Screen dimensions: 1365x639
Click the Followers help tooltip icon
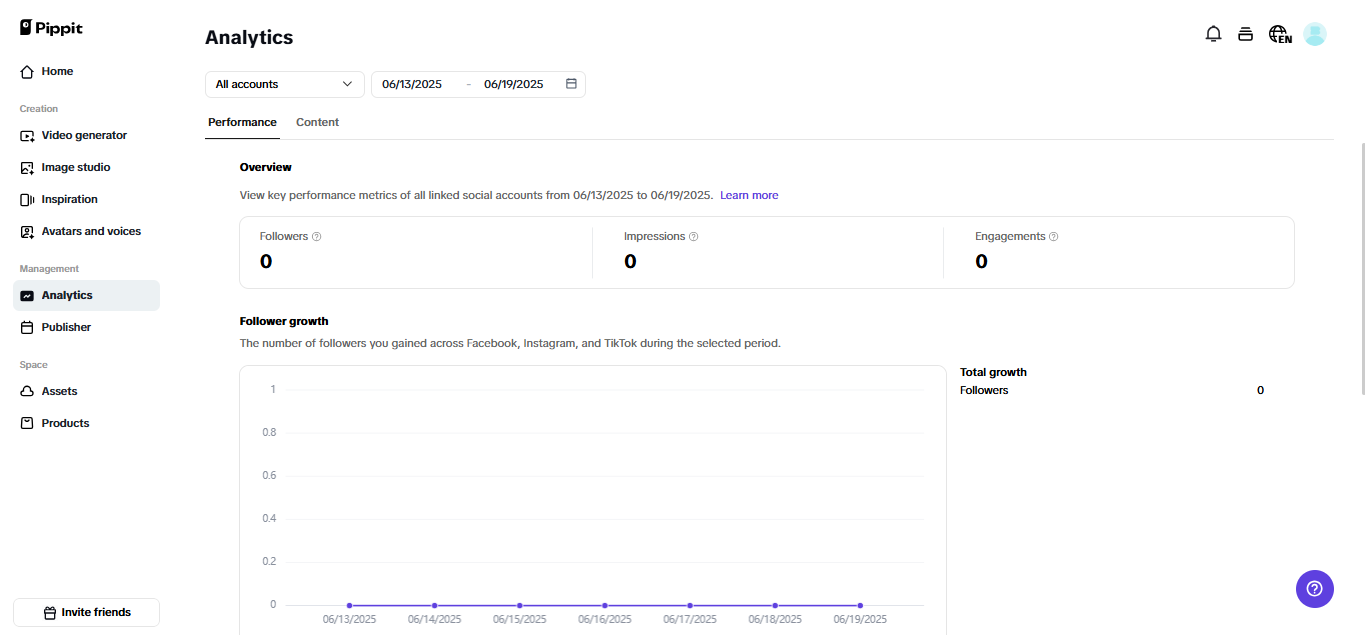click(x=316, y=236)
